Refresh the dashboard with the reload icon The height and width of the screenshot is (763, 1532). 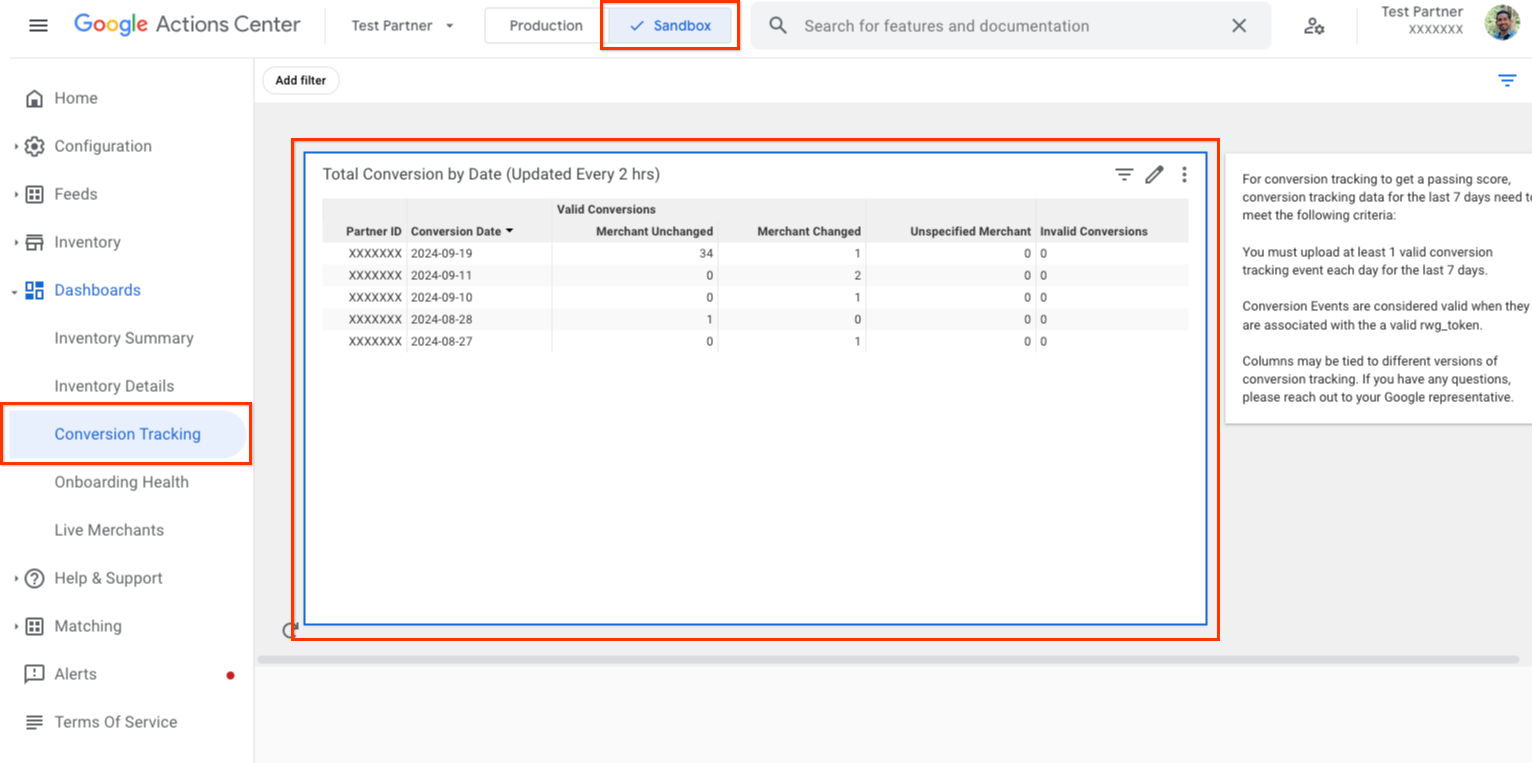[290, 631]
